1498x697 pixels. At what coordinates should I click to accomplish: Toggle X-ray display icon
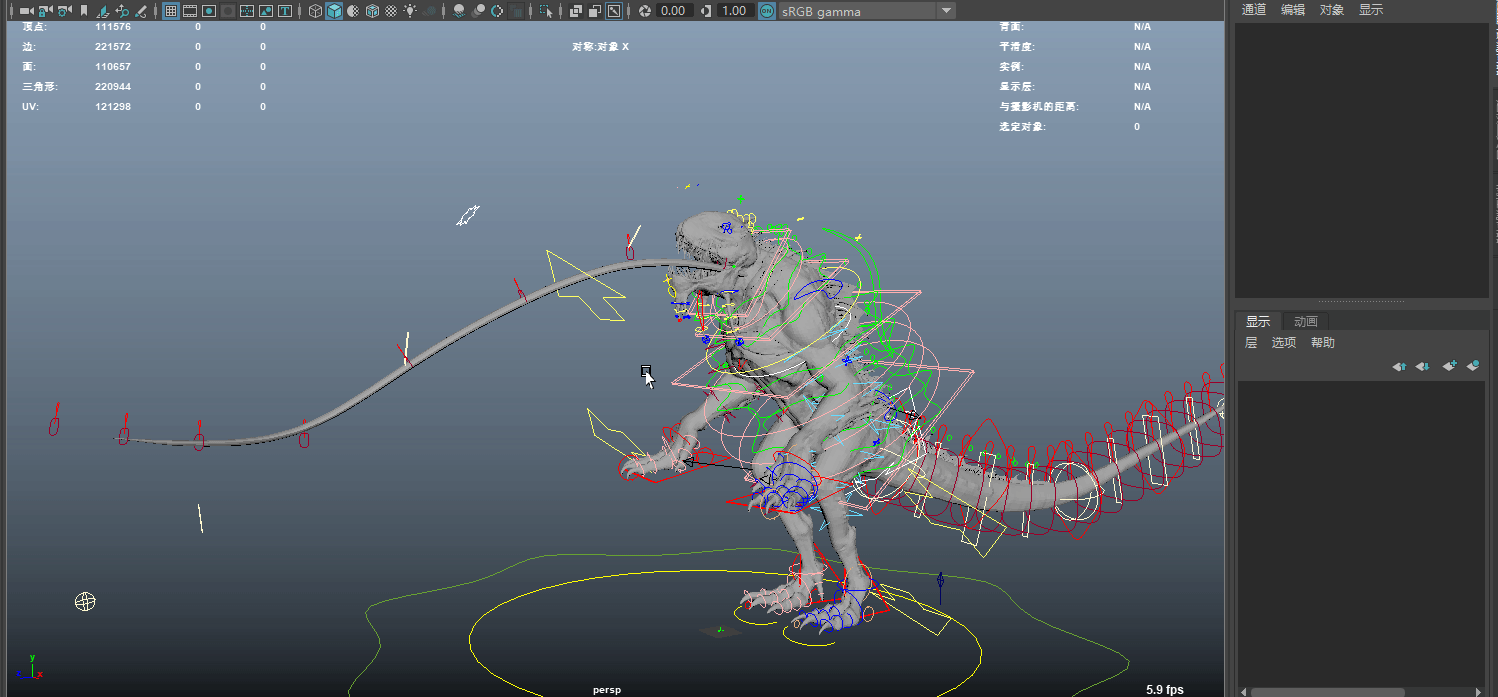[576, 11]
